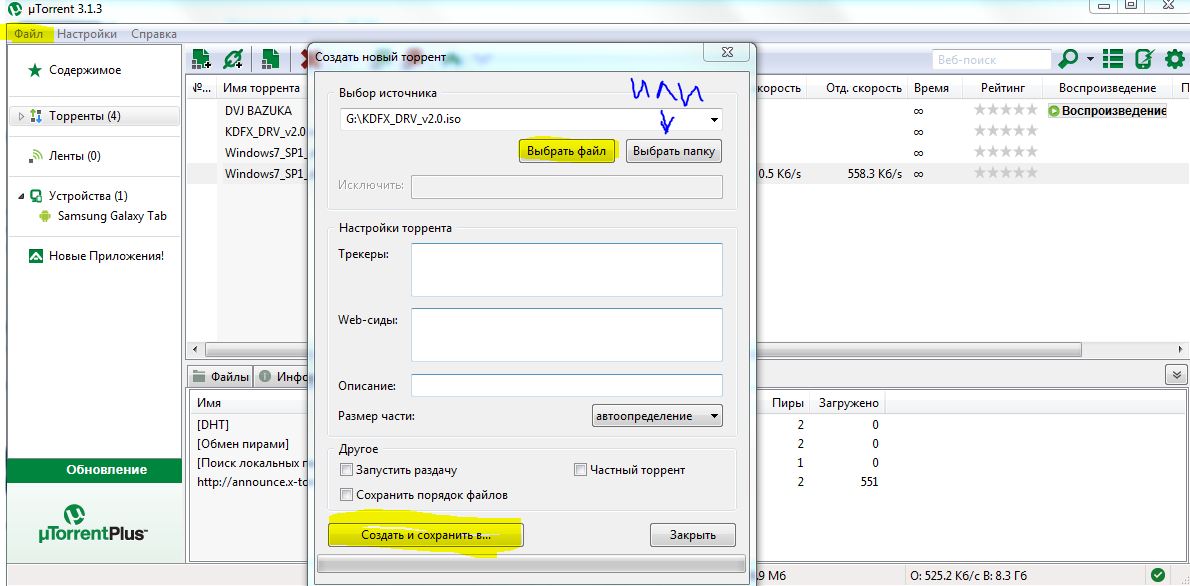This screenshot has height=586, width=1190.
Task: Collapse the details pane with double chevron
Action: tap(1176, 375)
